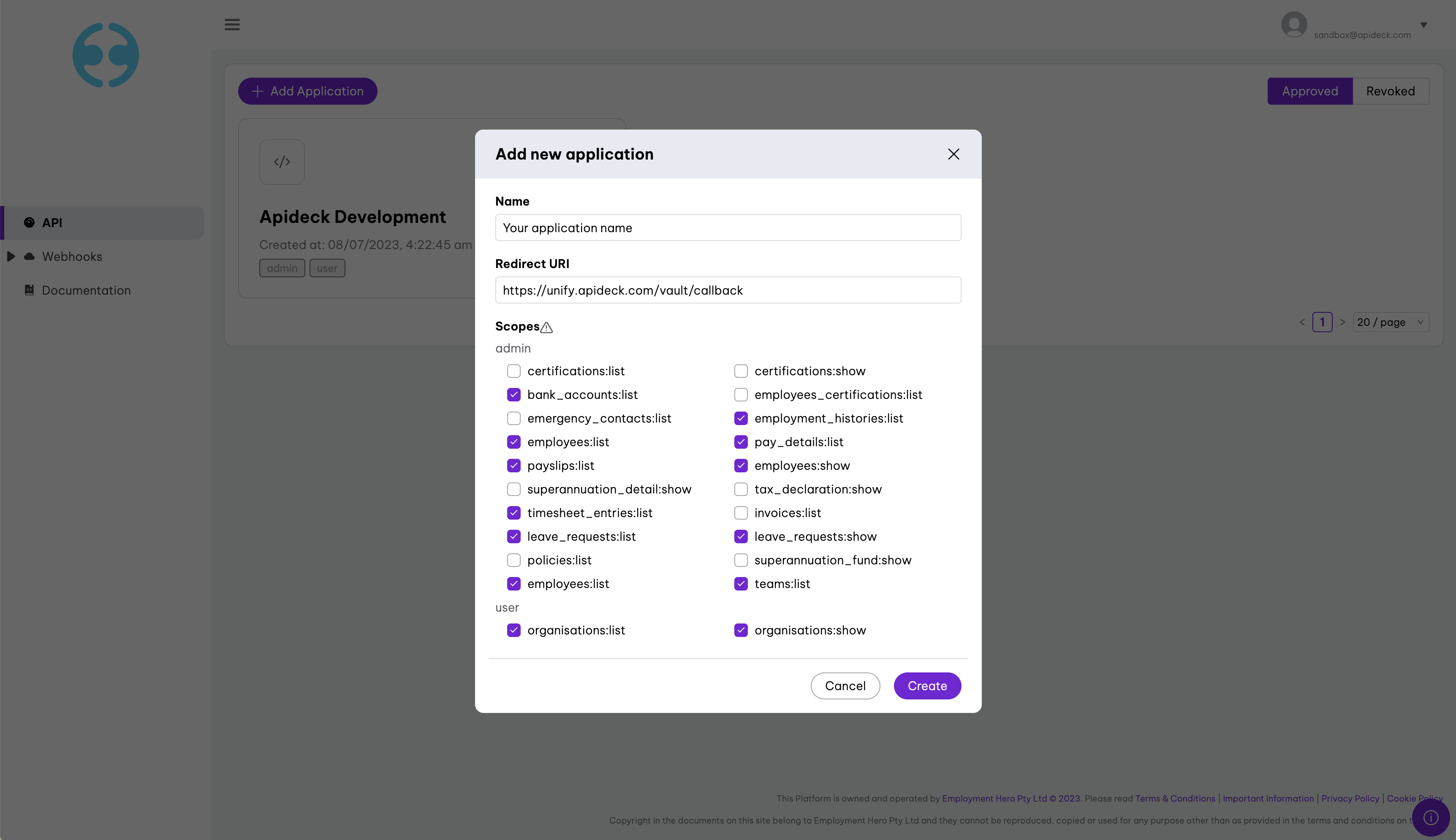The height and width of the screenshot is (840, 1456).
Task: Click the API sidebar icon
Action: (29, 222)
